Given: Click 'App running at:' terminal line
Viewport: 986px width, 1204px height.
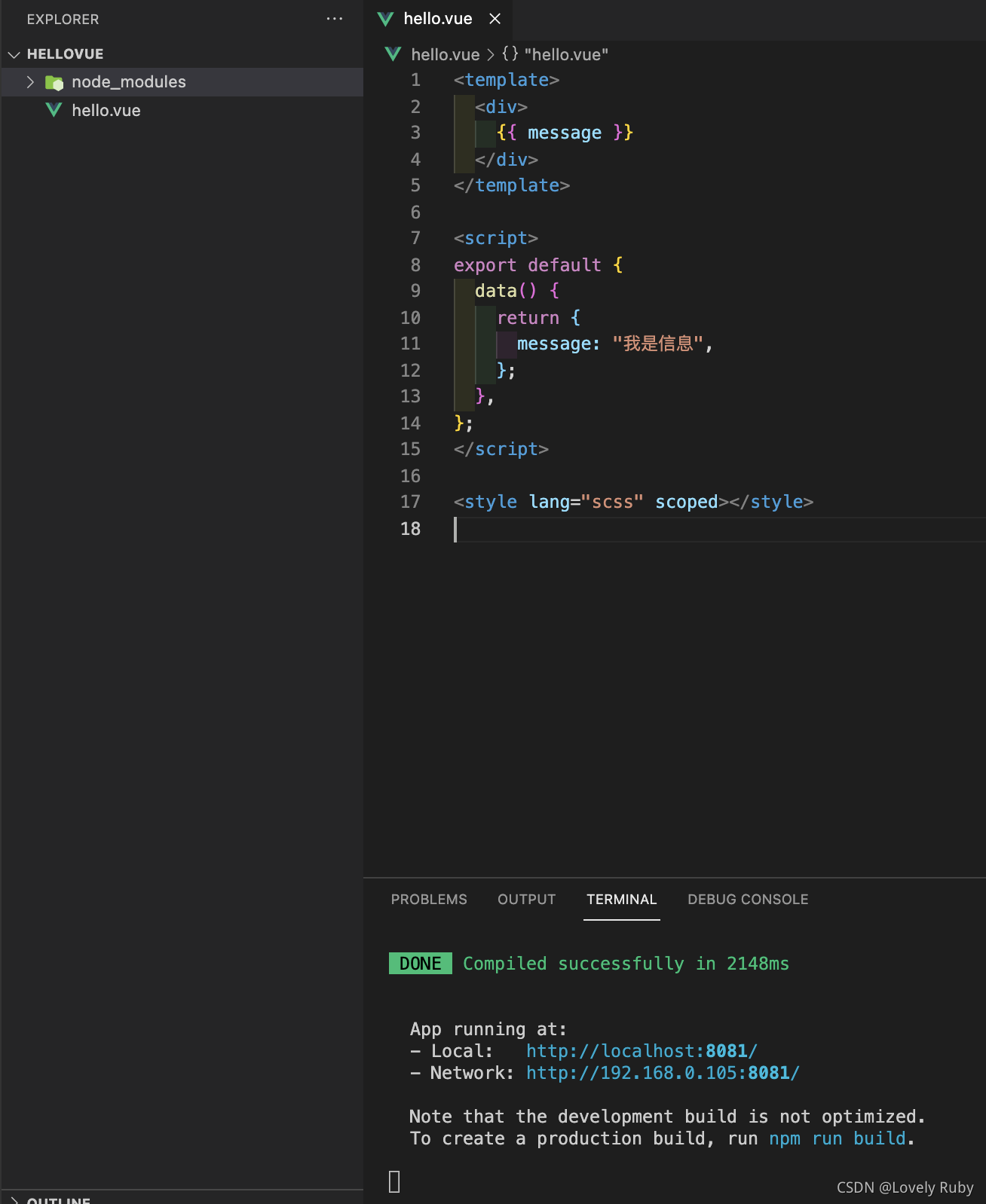Looking at the screenshot, I should [x=488, y=1028].
